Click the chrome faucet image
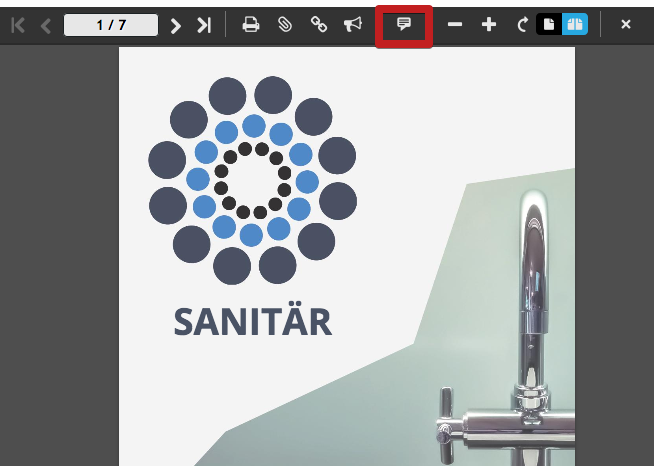The width and height of the screenshot is (654, 466). tap(530, 330)
